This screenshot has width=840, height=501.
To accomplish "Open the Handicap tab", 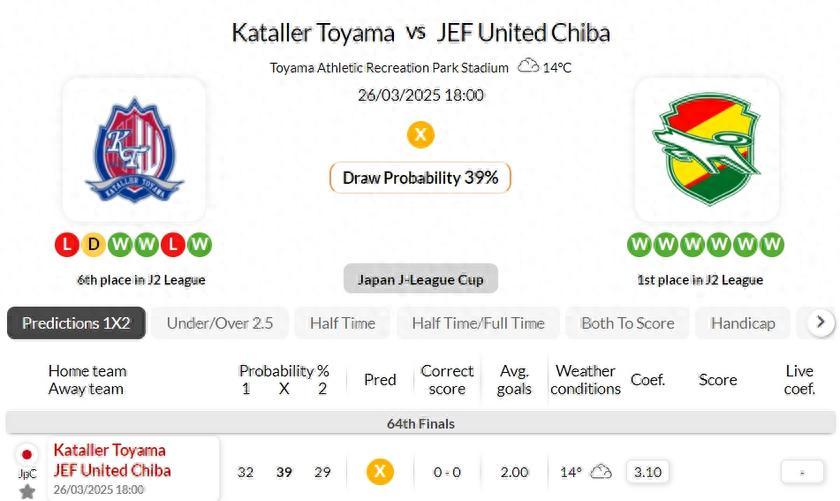I will click(742, 323).
